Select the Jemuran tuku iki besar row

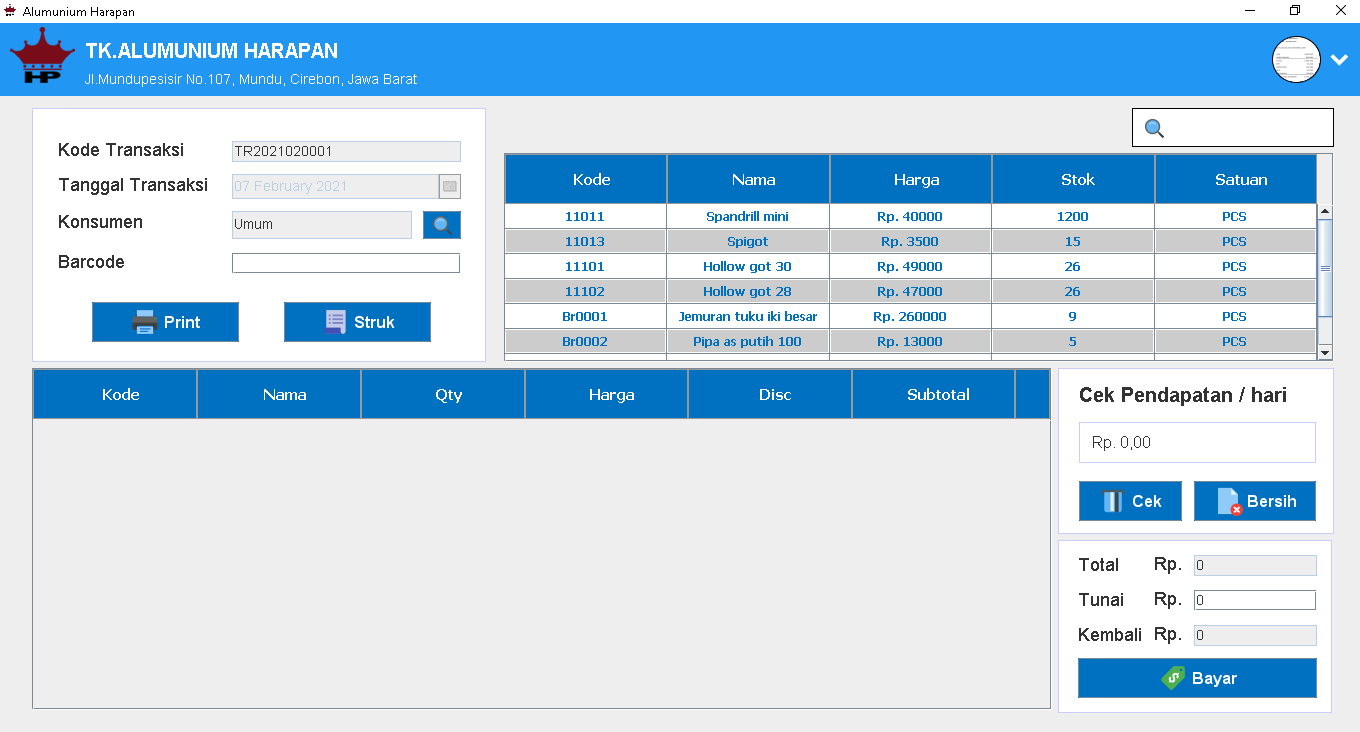[747, 317]
